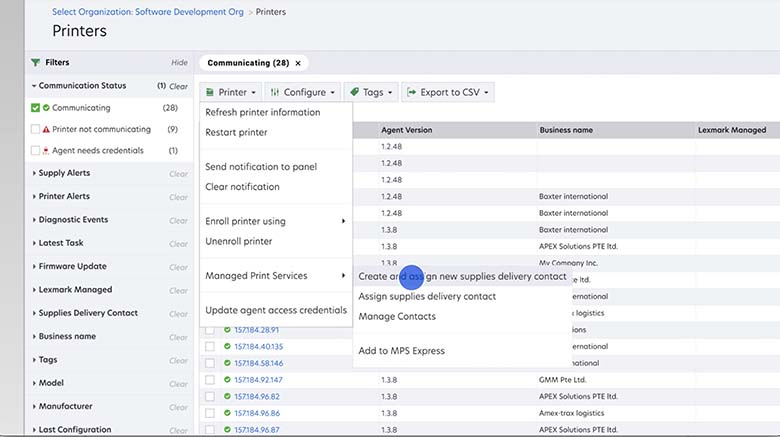The image size is (780, 437).
Task: Click the green status icon beside 157.184.28.91
Action: pyautogui.click(x=228, y=330)
